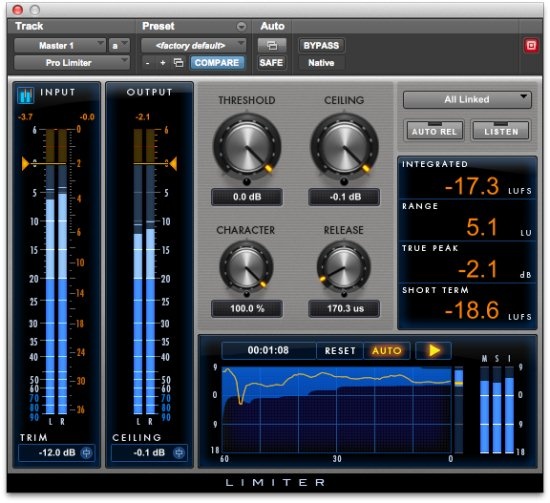This screenshot has width=550, height=503.
Task: Toggle the LISTEN button
Action: (x=501, y=131)
